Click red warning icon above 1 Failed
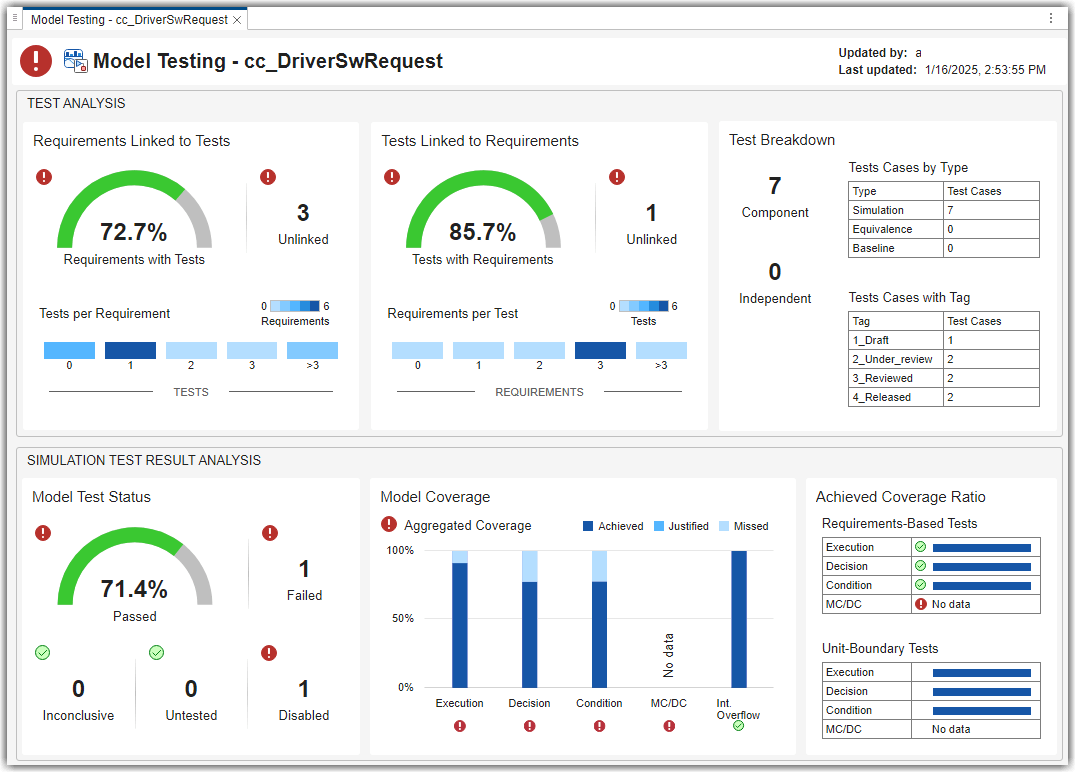Image resolution: width=1076 pixels, height=773 pixels. pyautogui.click(x=270, y=533)
